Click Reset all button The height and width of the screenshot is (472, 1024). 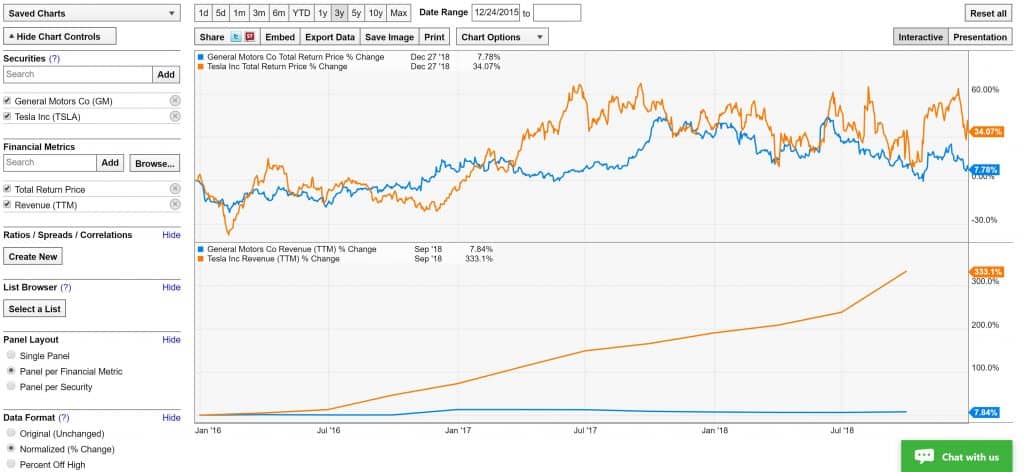coord(988,13)
